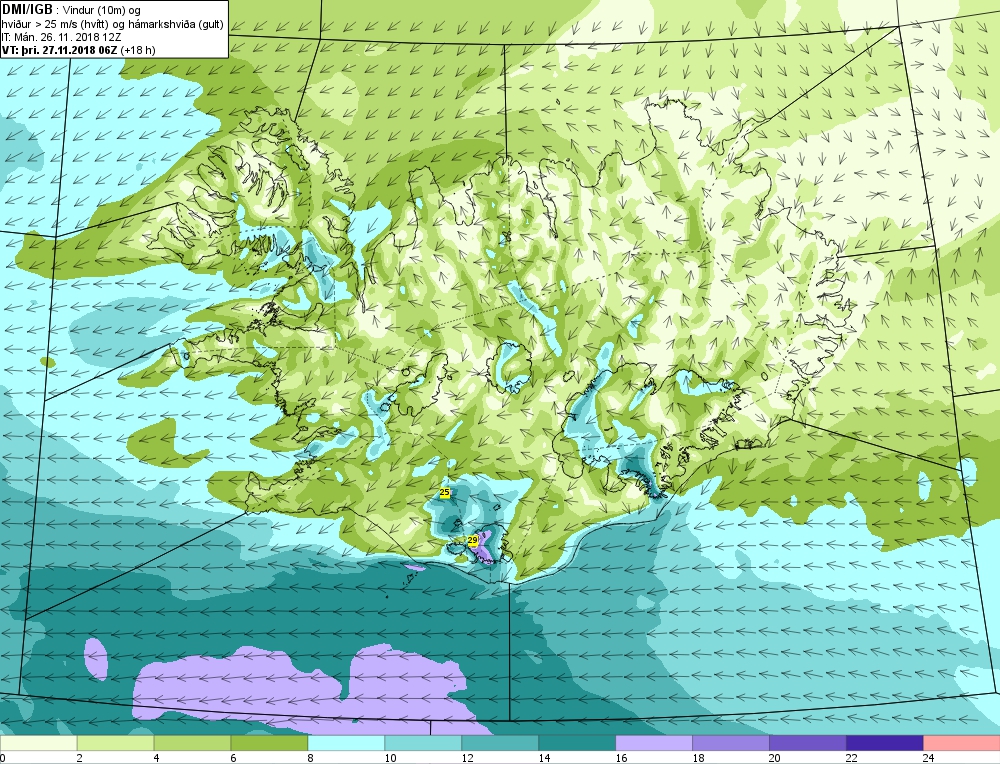Click the yellow gust label 25

coord(445,492)
